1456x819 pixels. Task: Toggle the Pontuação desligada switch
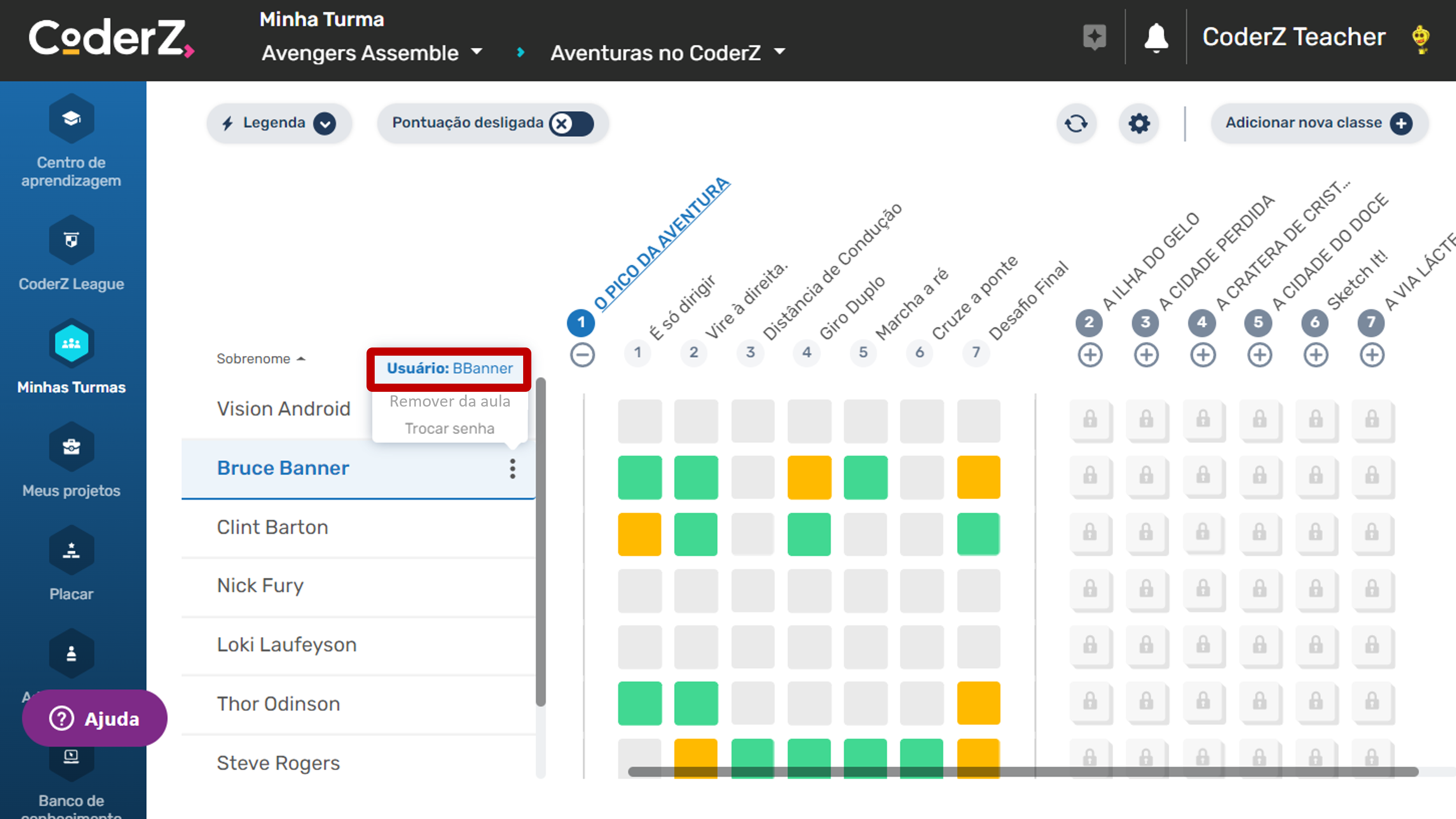click(571, 123)
